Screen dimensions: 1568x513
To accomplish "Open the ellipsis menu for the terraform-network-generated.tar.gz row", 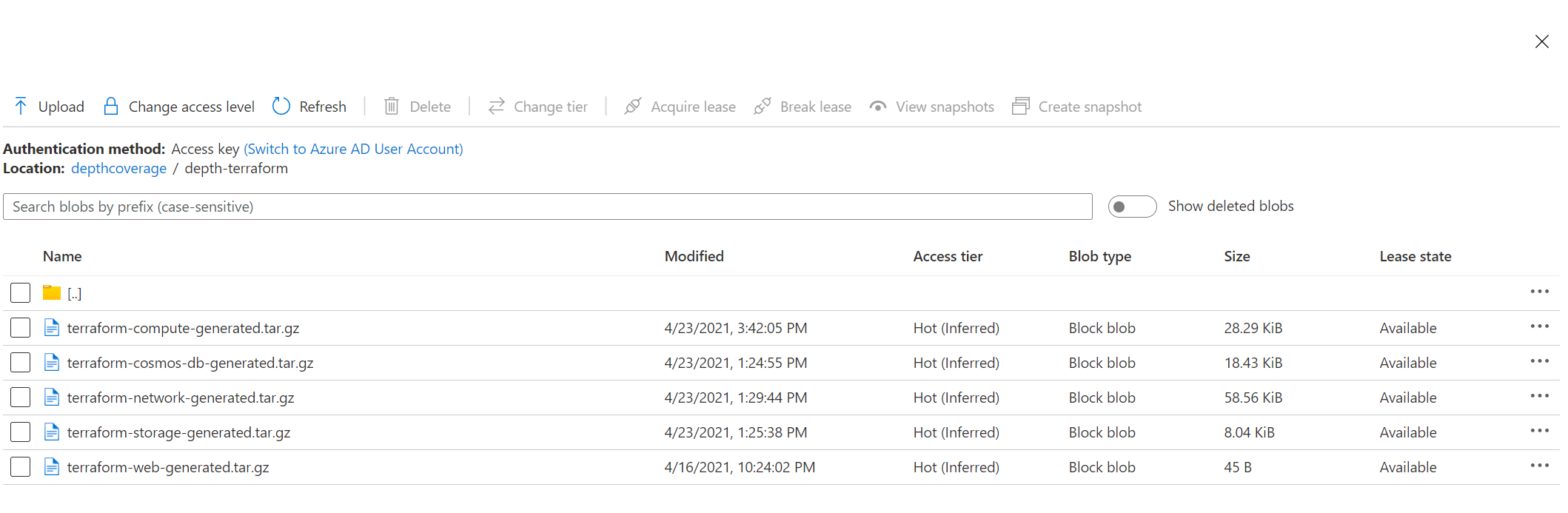I will (1540, 396).
